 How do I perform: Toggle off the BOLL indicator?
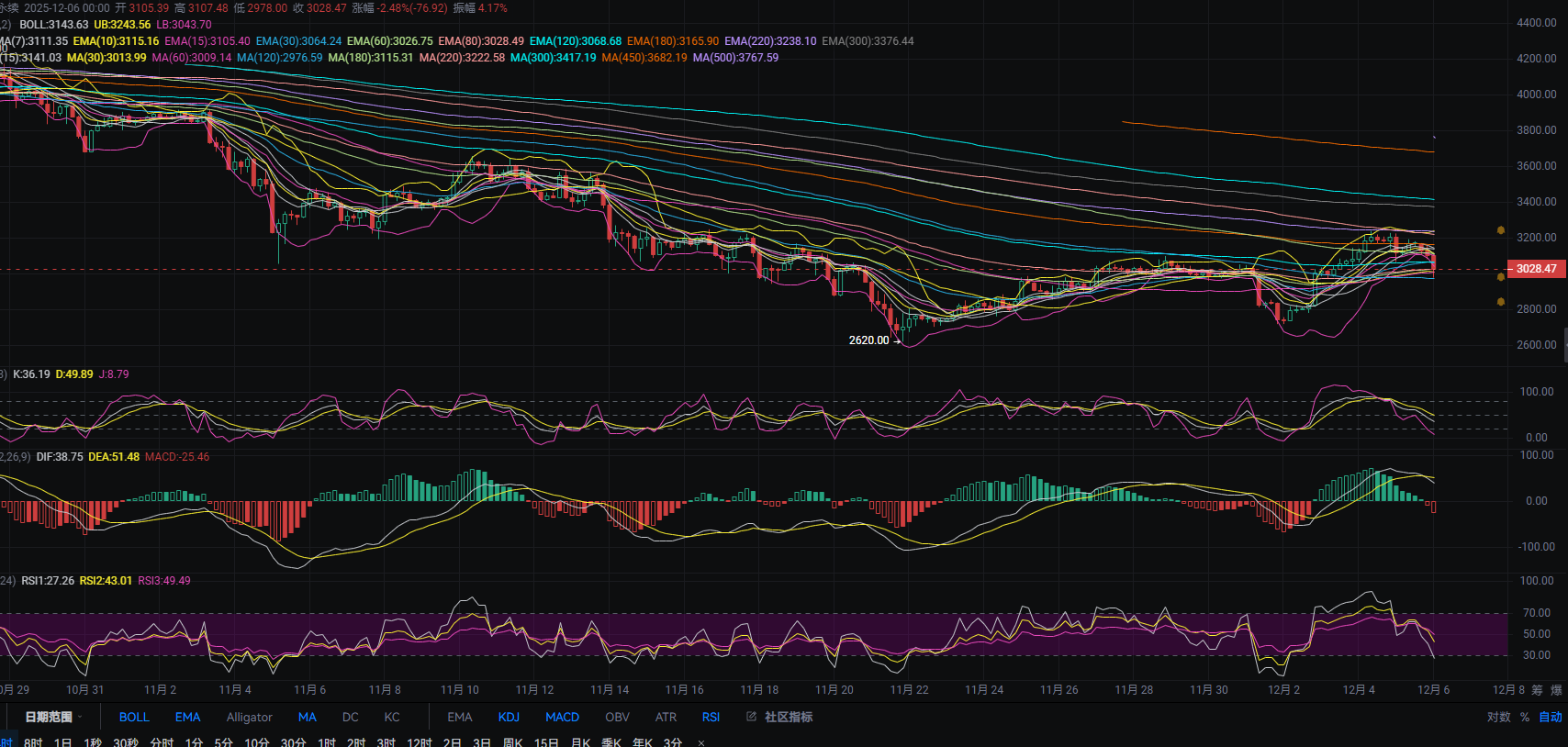pos(134,717)
